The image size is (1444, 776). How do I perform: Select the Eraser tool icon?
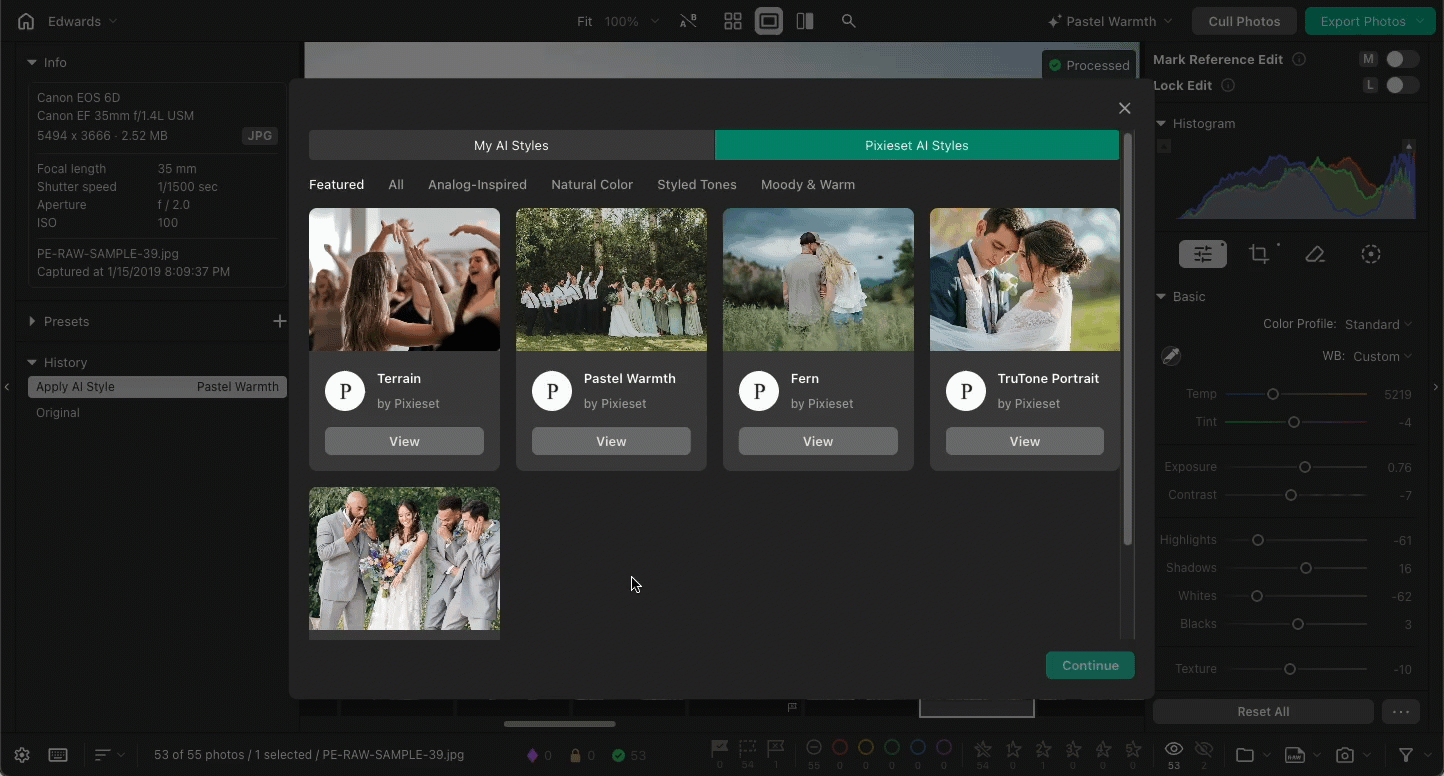pyautogui.click(x=1315, y=254)
